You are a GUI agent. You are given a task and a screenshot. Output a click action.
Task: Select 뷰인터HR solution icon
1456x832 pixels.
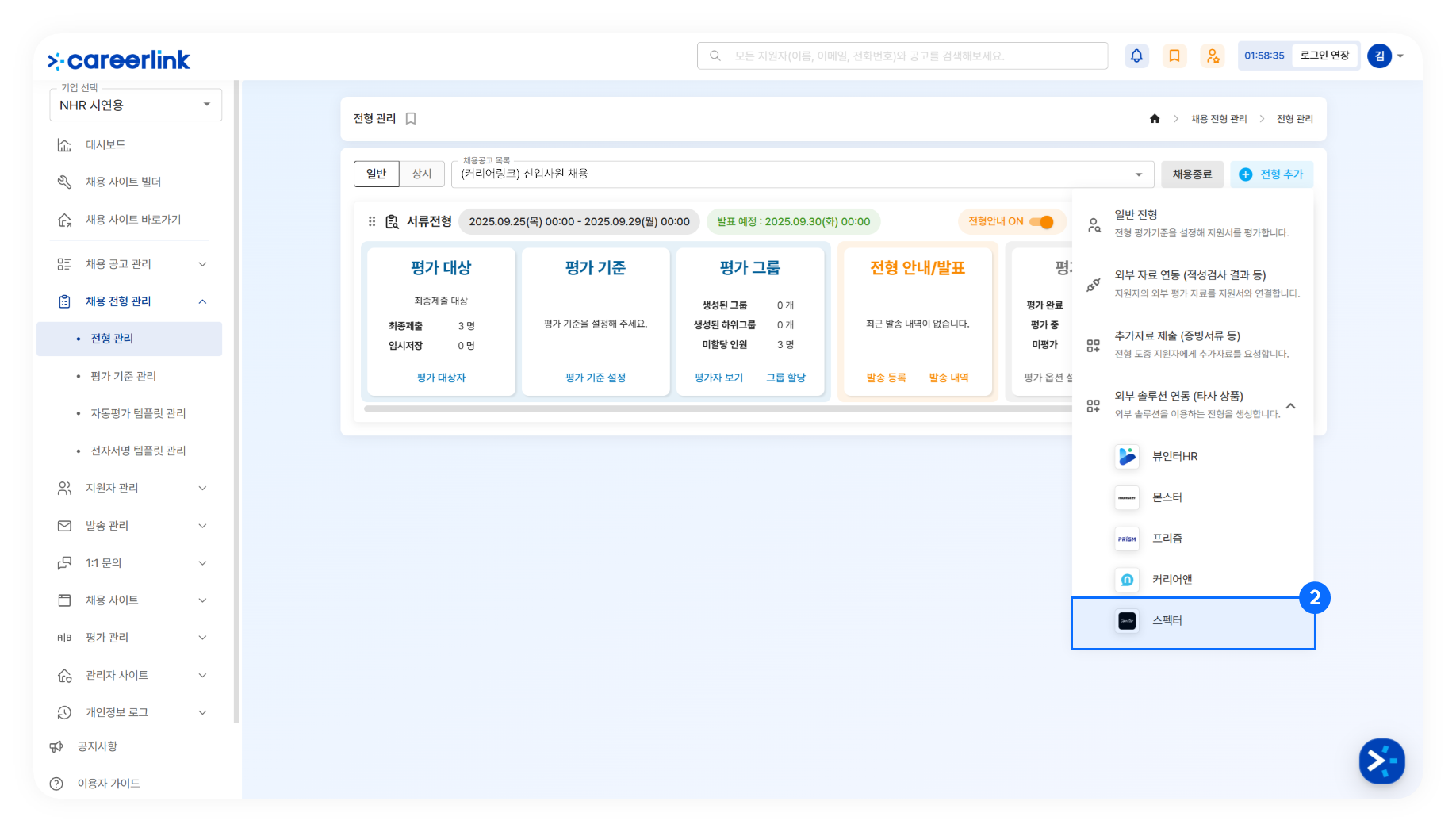(1127, 456)
